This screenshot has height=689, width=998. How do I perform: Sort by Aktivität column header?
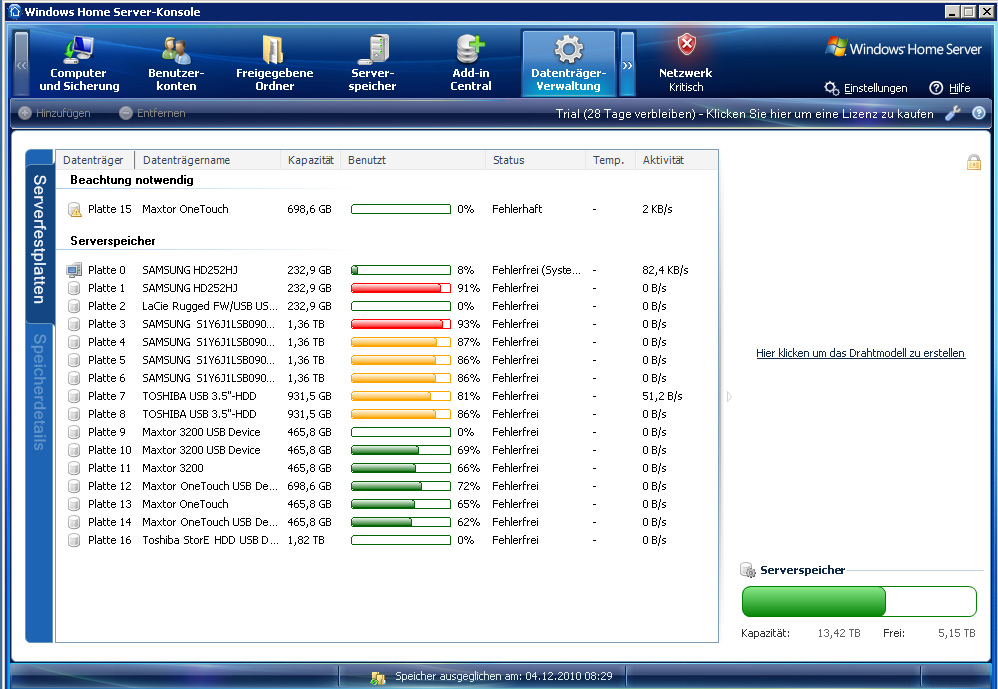pos(677,160)
